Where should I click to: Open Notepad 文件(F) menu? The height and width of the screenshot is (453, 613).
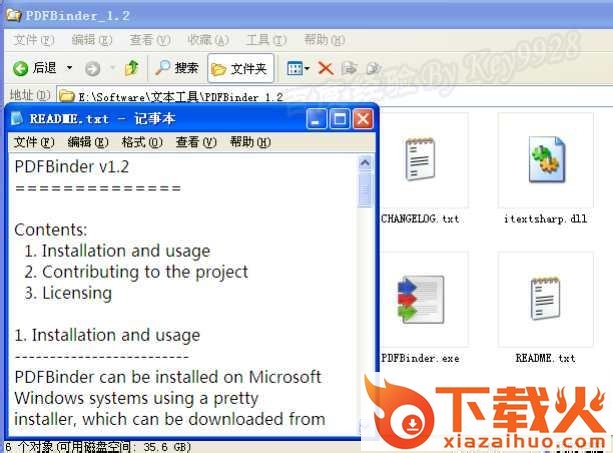click(34, 142)
